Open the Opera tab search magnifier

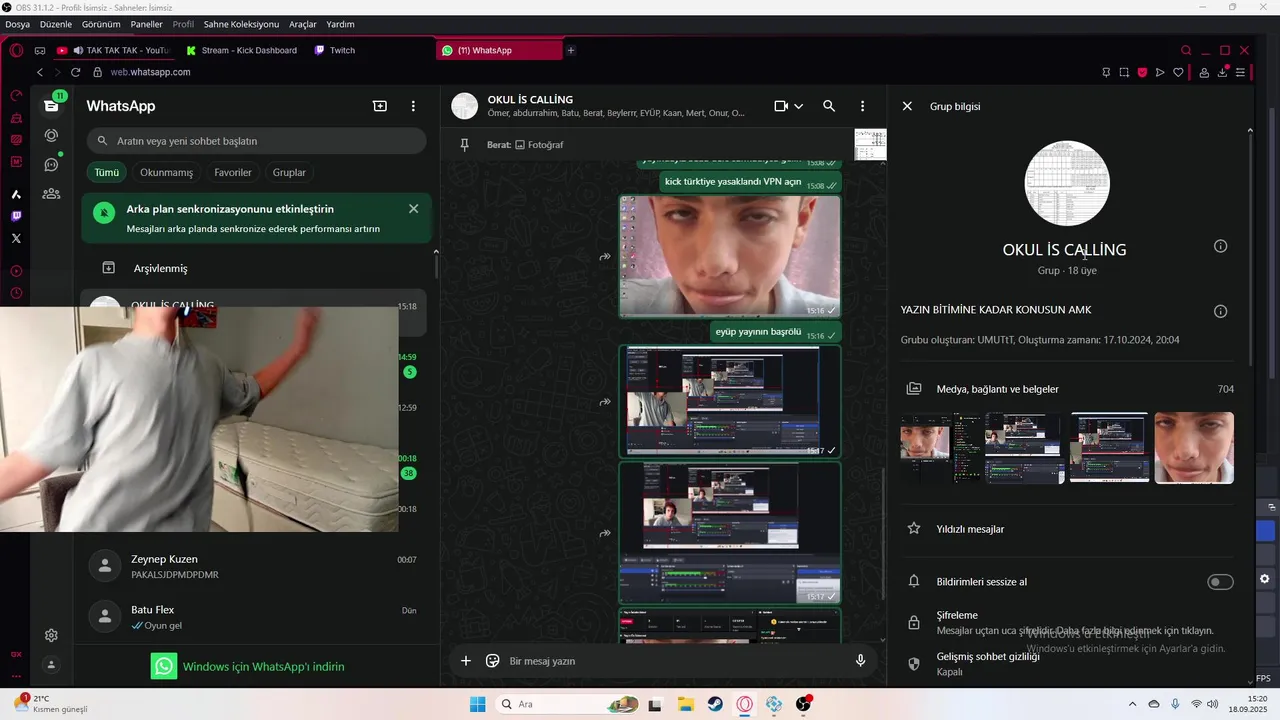[1186, 50]
